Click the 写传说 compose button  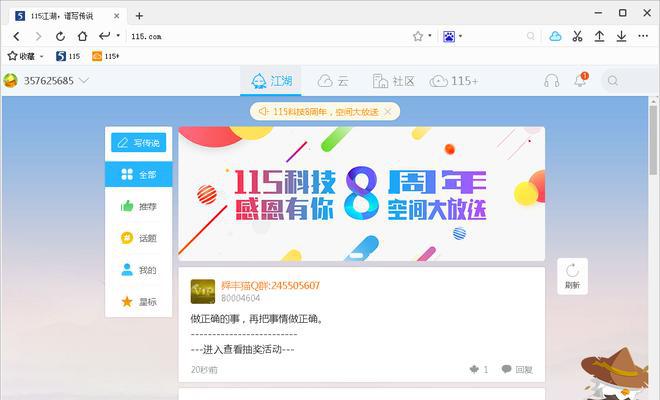138,143
